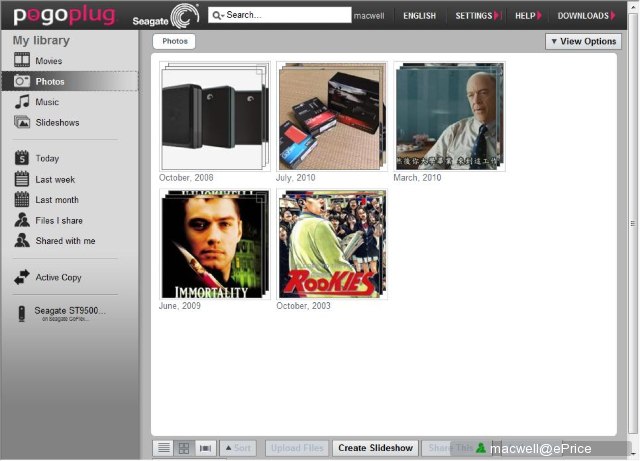Click the "October, 2003" date label
640x461 pixels.
pyautogui.click(x=303, y=306)
